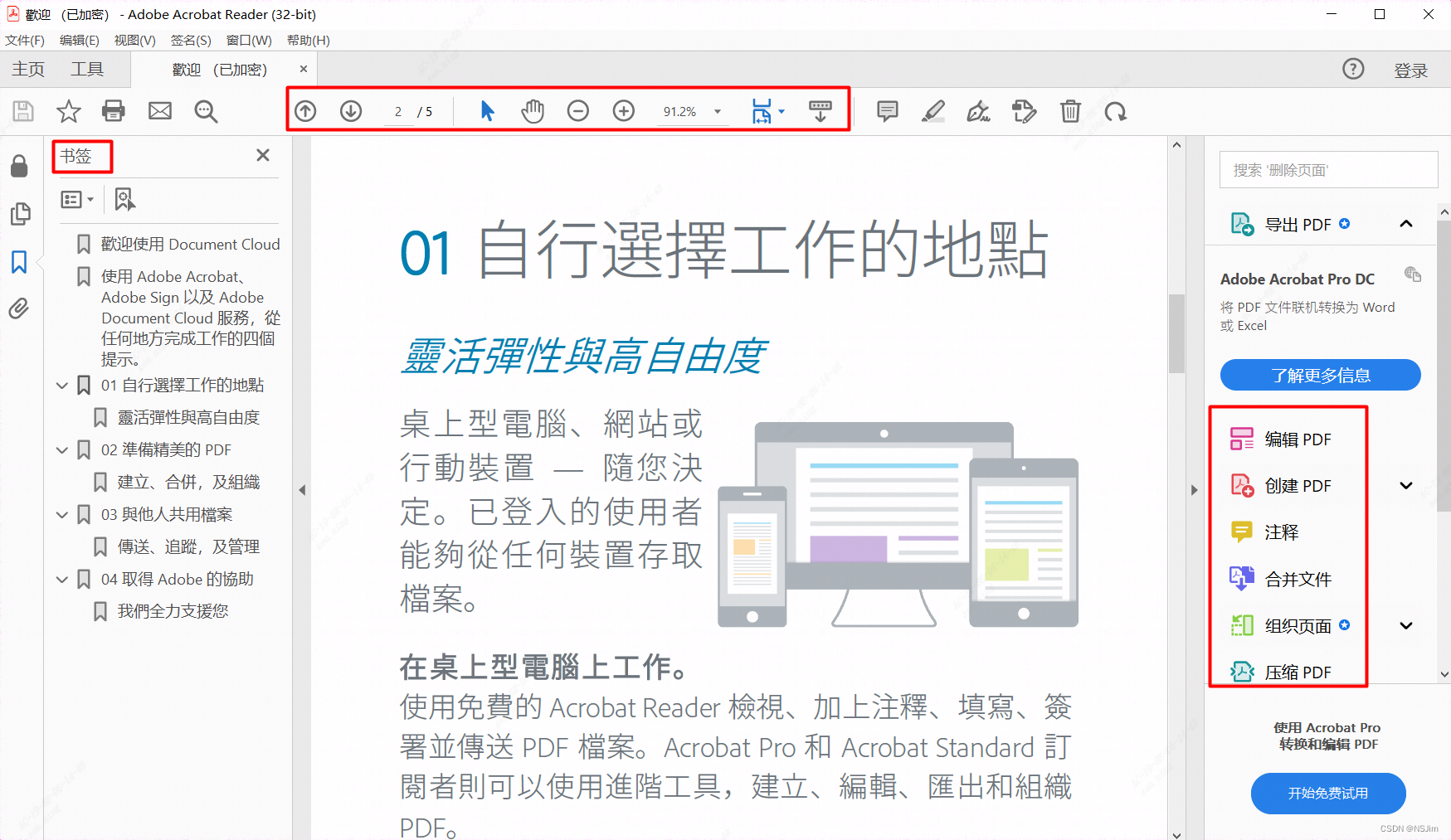Collapse the 导出 PDF section
The height and width of the screenshot is (840, 1451).
tap(1406, 224)
